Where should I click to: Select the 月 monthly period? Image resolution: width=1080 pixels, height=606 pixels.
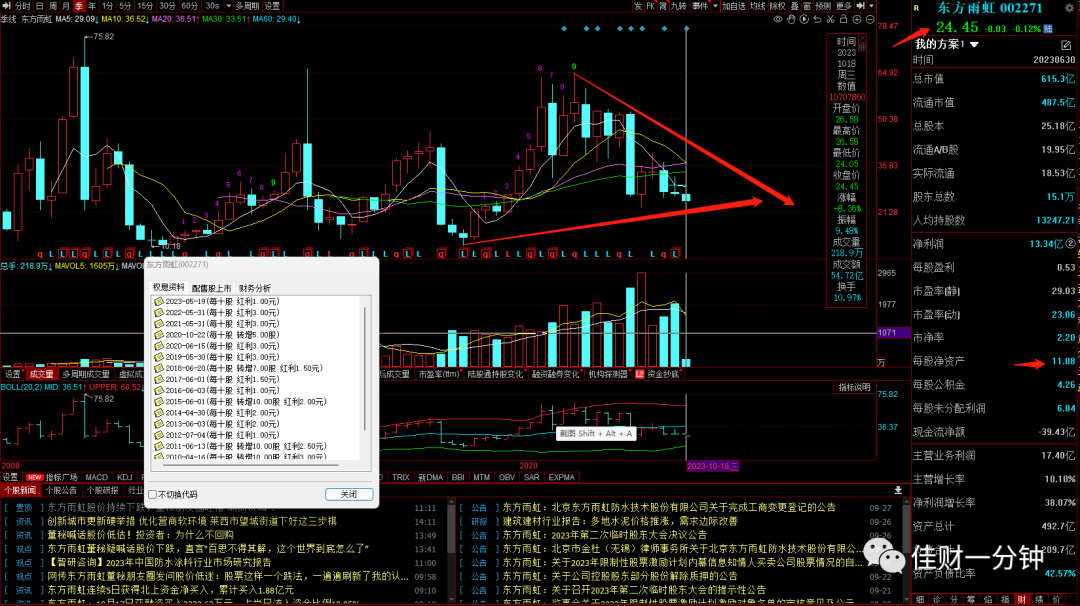(66, 6)
